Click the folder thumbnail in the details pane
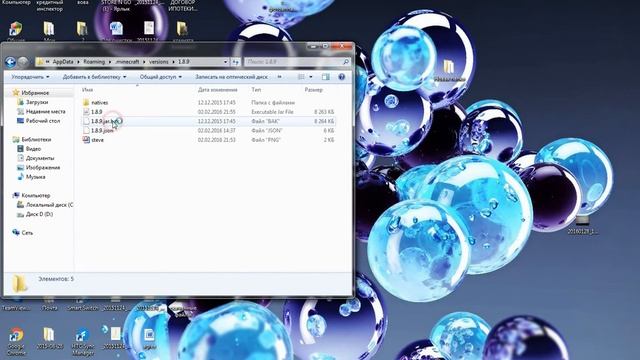 click(19, 283)
